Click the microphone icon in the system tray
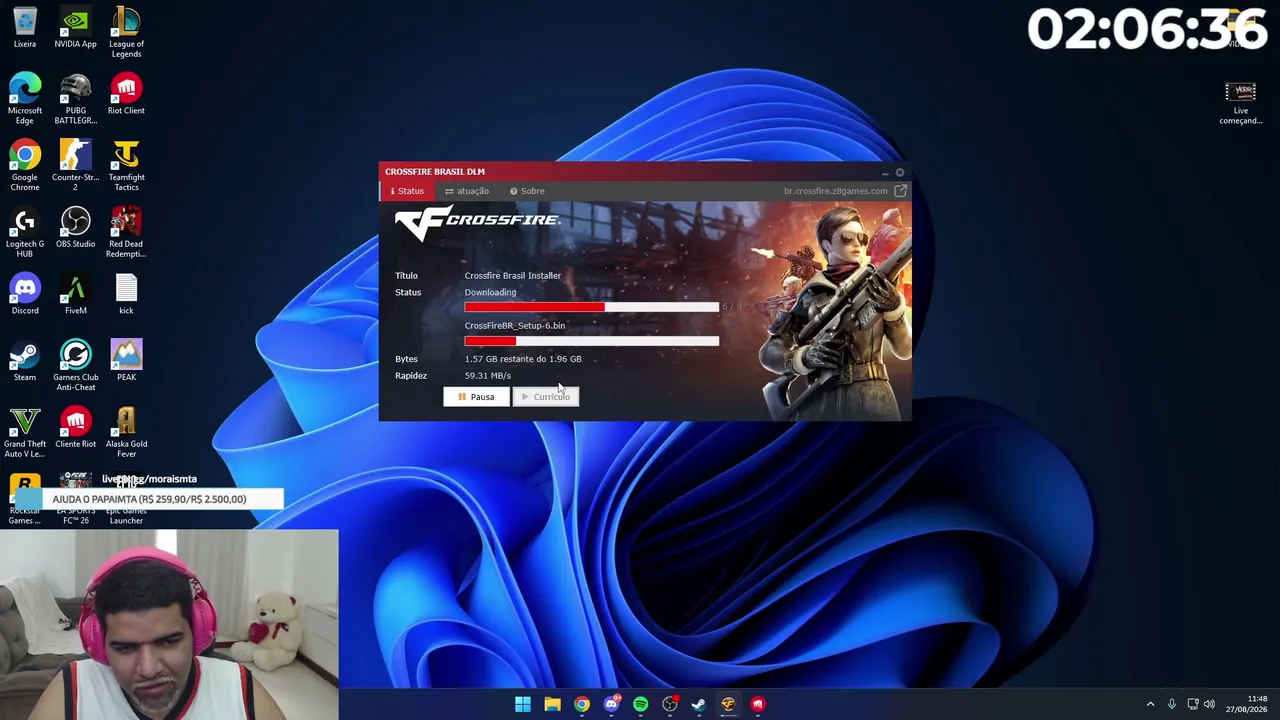This screenshot has height=720, width=1280. click(1172, 704)
